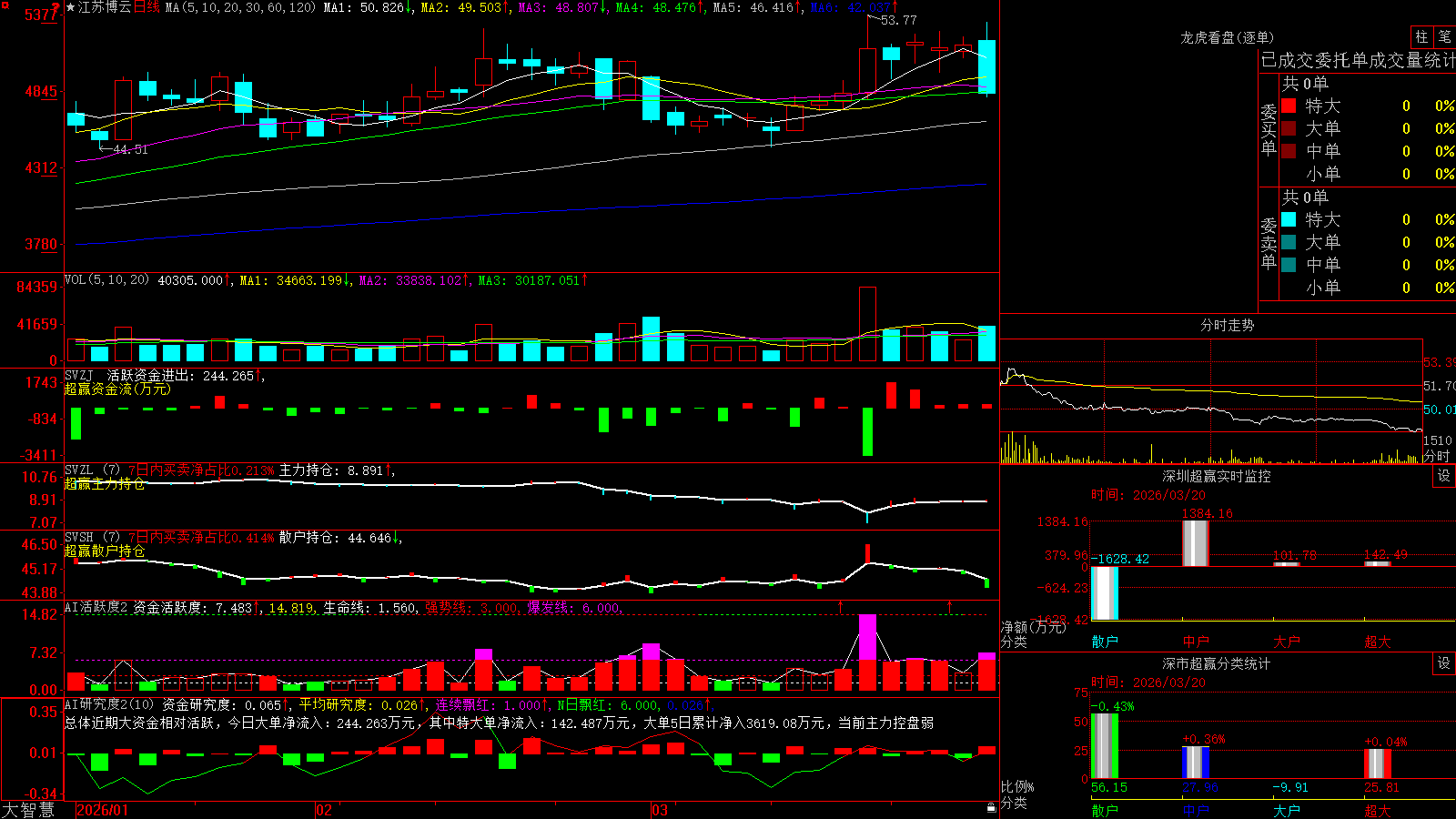
Task: Click the 江苏博云 stock name
Action: [105, 7]
